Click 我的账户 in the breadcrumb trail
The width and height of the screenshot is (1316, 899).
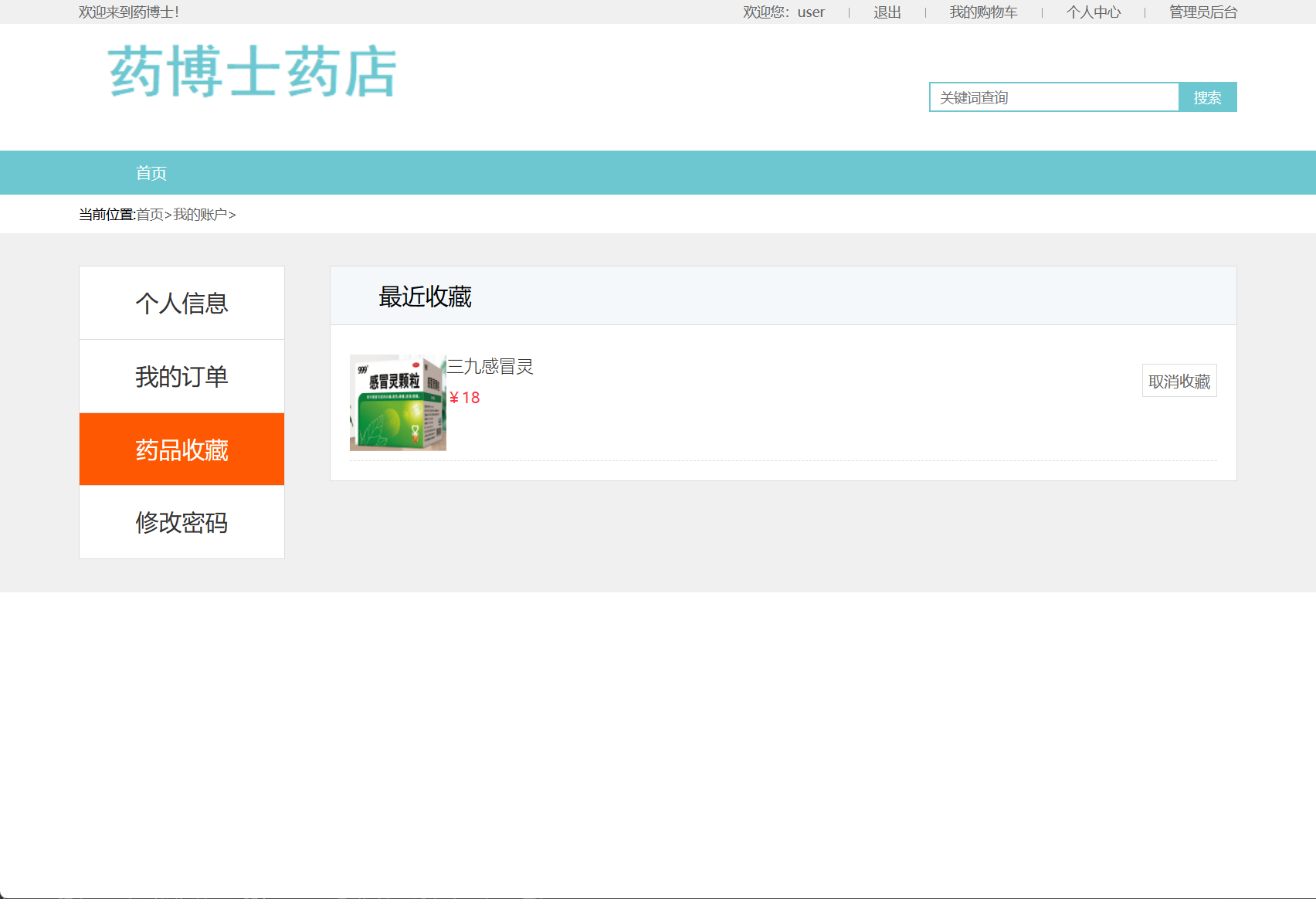click(199, 214)
